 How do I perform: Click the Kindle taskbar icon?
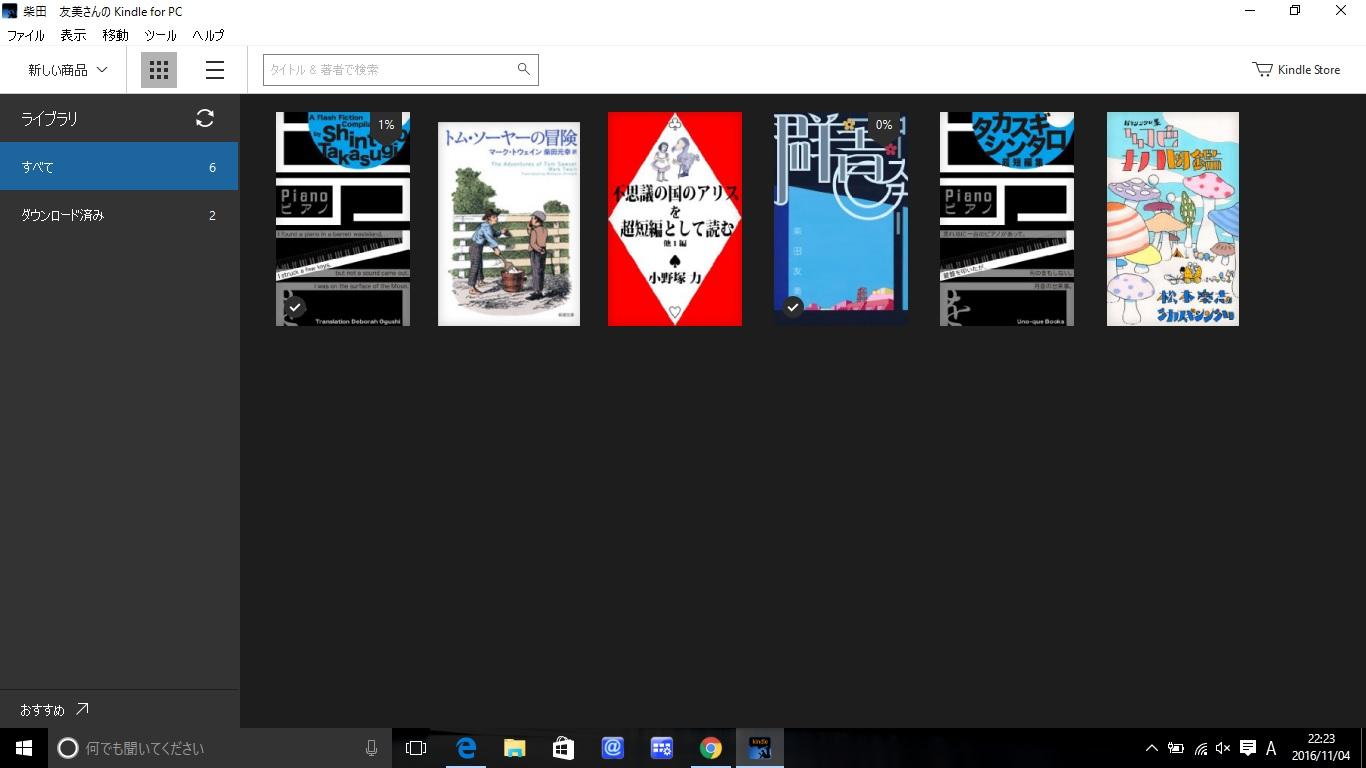pyautogui.click(x=760, y=748)
